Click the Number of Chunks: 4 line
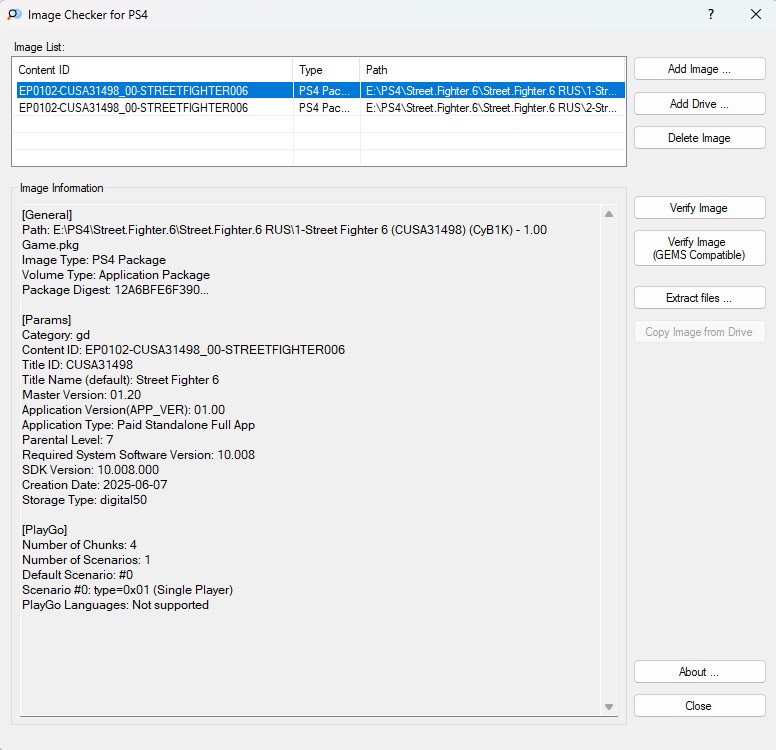The width and height of the screenshot is (776, 750). point(79,545)
